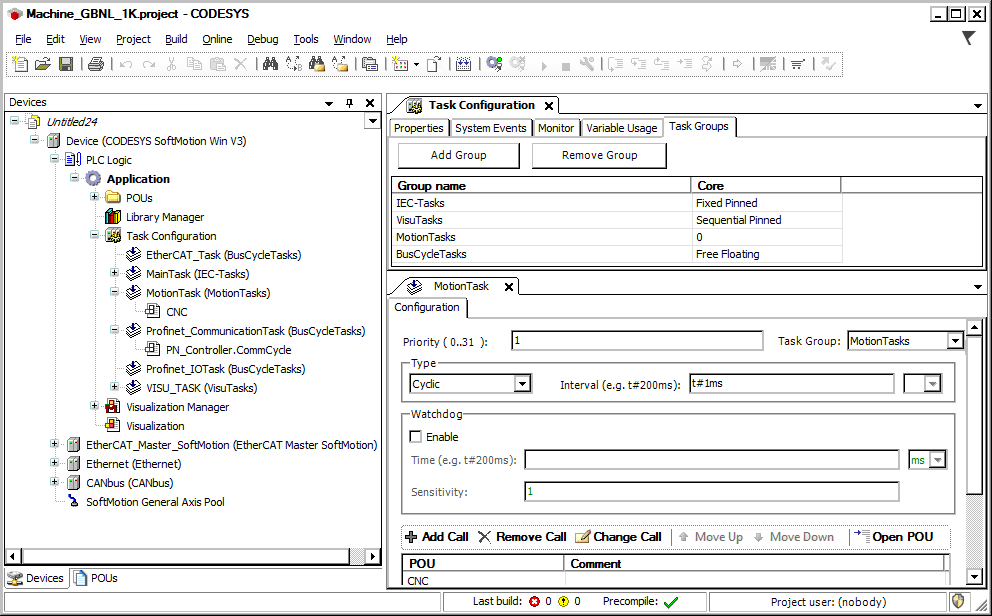Click the red error count icon
This screenshot has width=992, height=616.
[x=535, y=601]
